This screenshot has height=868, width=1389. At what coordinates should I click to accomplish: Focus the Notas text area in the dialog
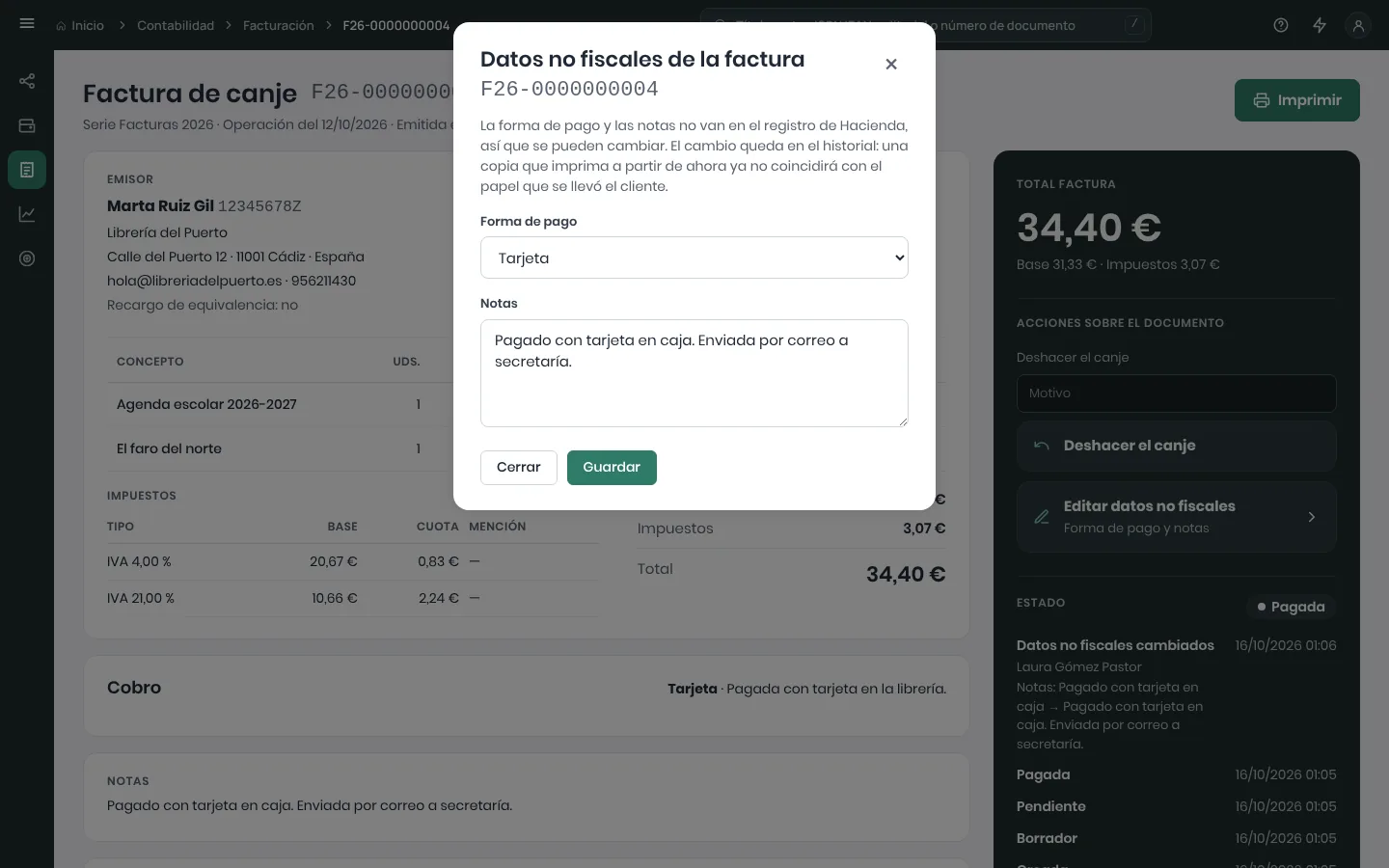(x=694, y=373)
